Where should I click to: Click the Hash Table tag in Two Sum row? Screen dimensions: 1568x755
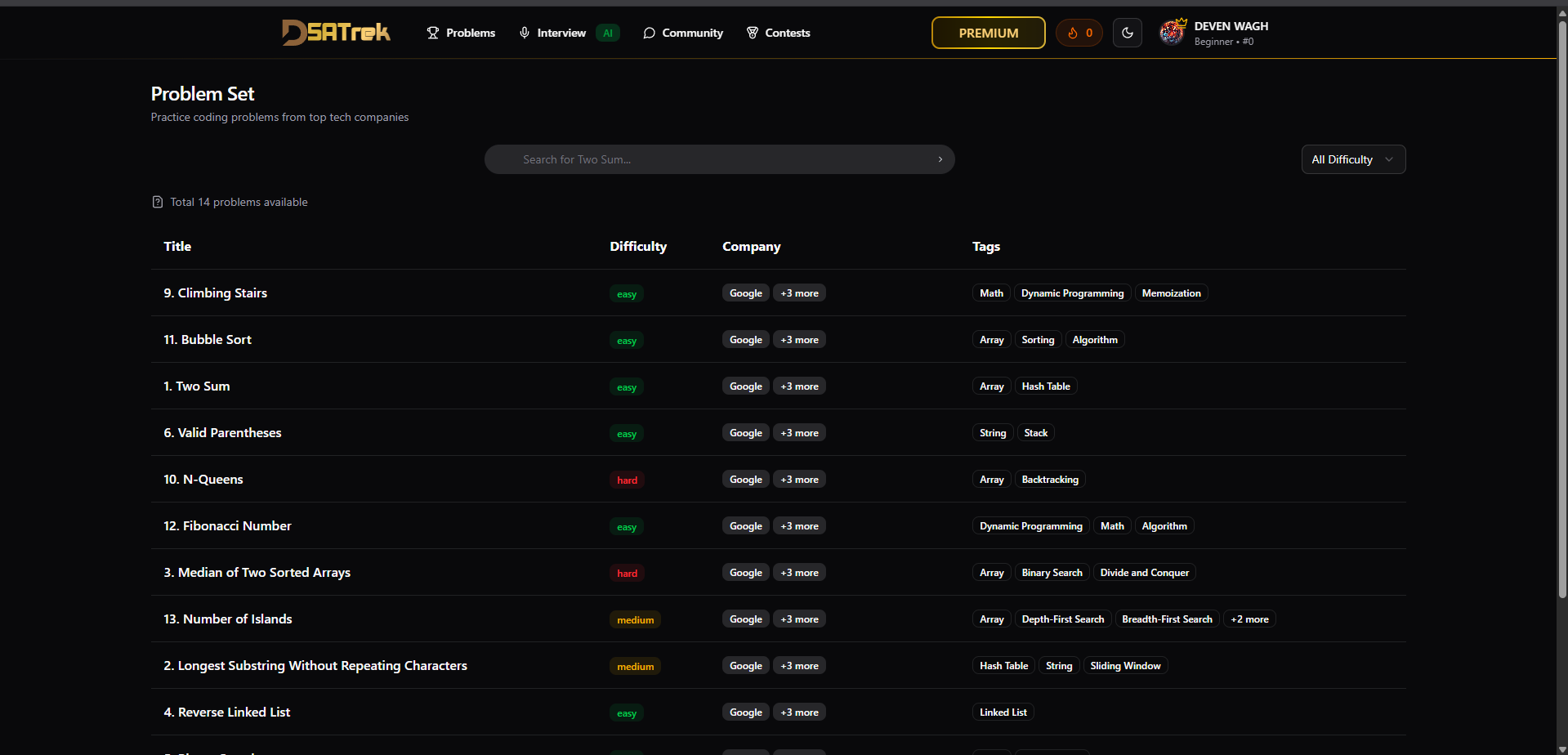coord(1046,386)
